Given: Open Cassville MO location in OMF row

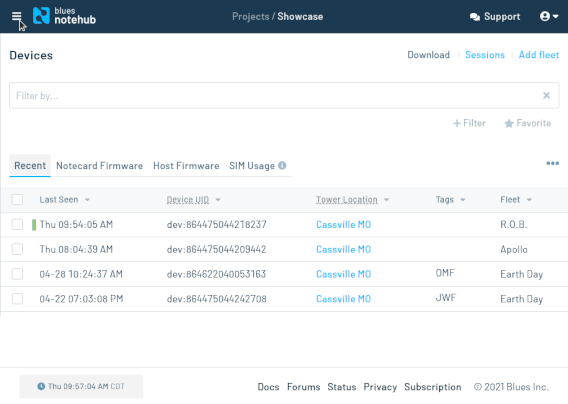Looking at the screenshot, I should 343,274.
